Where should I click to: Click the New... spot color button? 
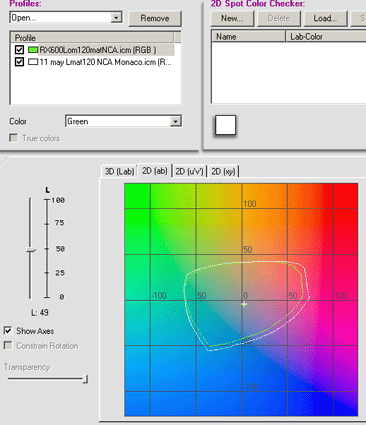coord(232,18)
